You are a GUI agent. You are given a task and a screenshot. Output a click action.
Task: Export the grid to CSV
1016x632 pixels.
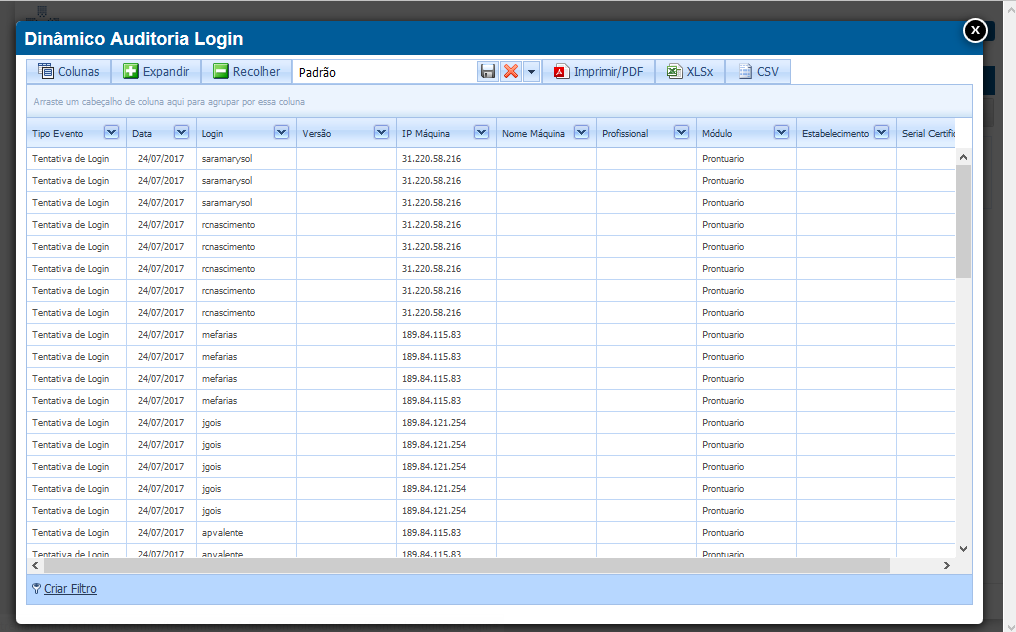pyautogui.click(x=758, y=71)
